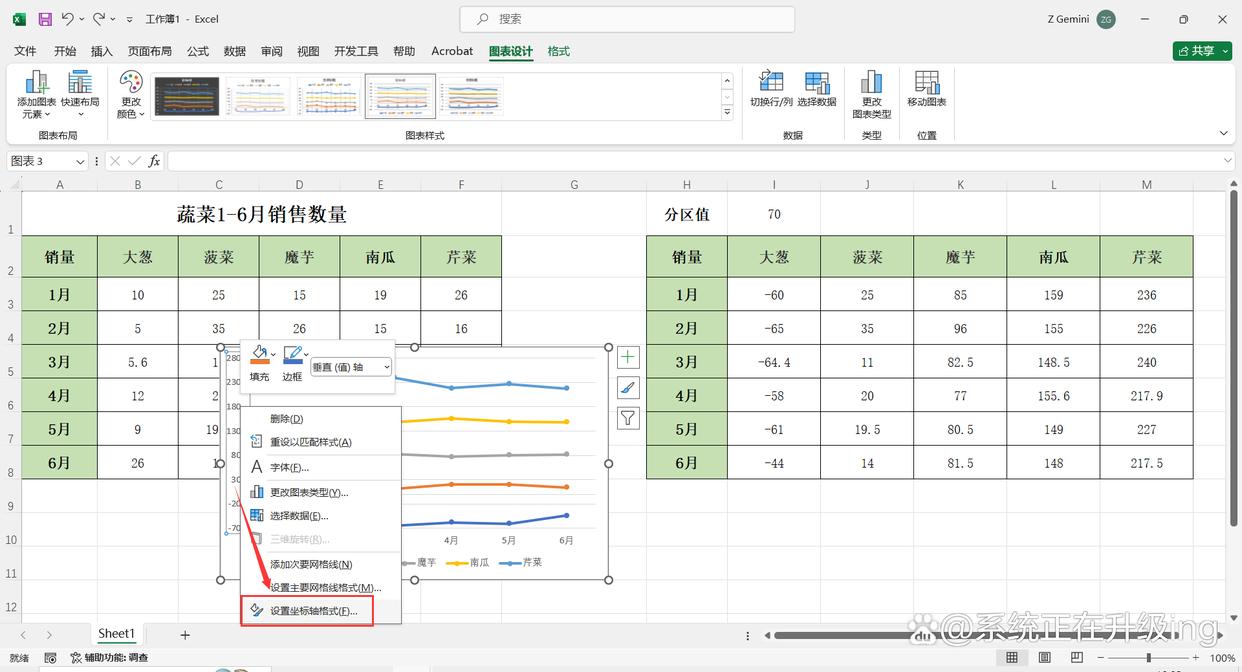
Task: Click the 切换行/列 icon
Action: pos(771,89)
